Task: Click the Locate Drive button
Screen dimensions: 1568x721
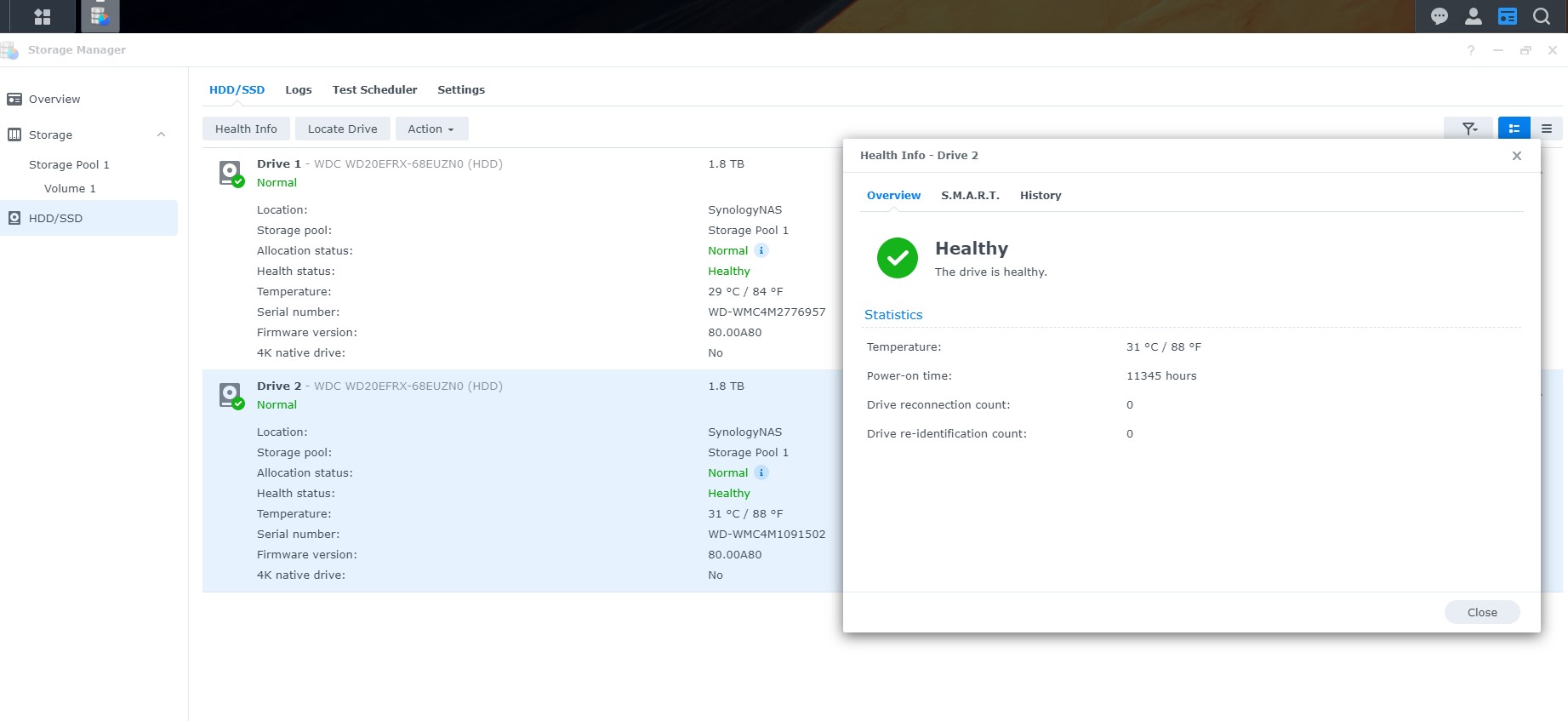Action: (x=342, y=129)
